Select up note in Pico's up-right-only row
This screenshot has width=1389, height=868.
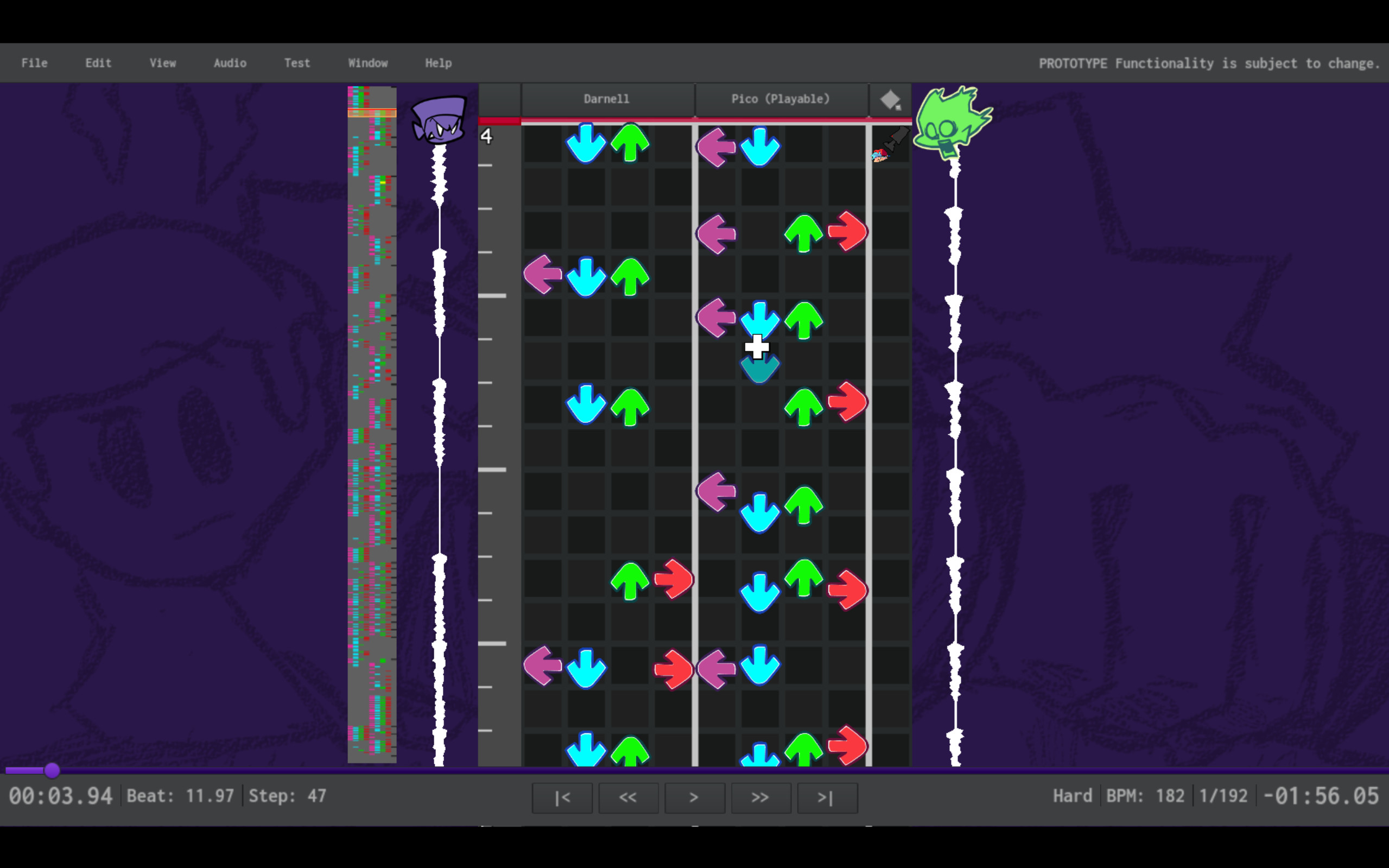tap(803, 408)
